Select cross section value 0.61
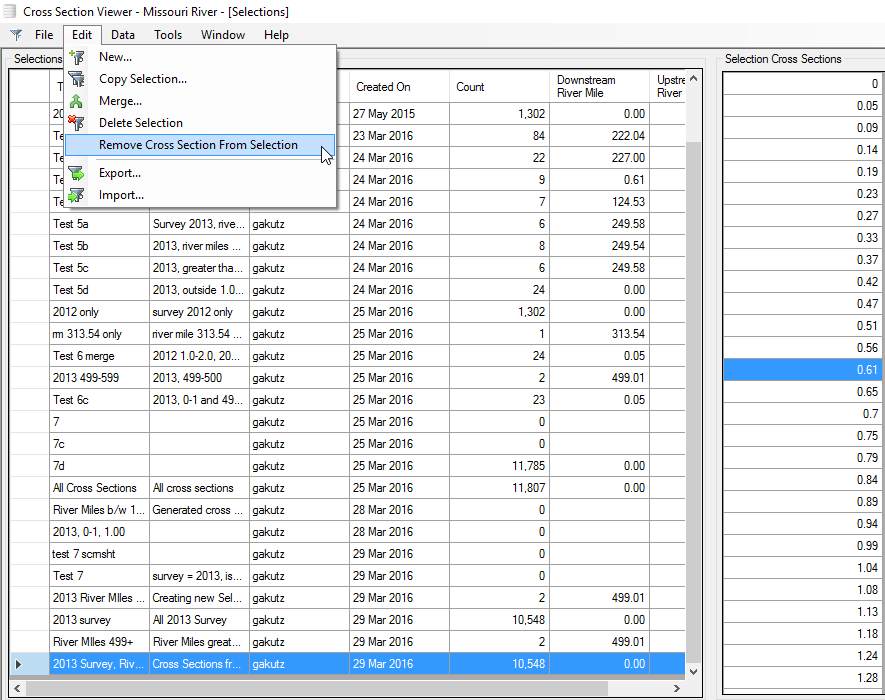 point(802,370)
